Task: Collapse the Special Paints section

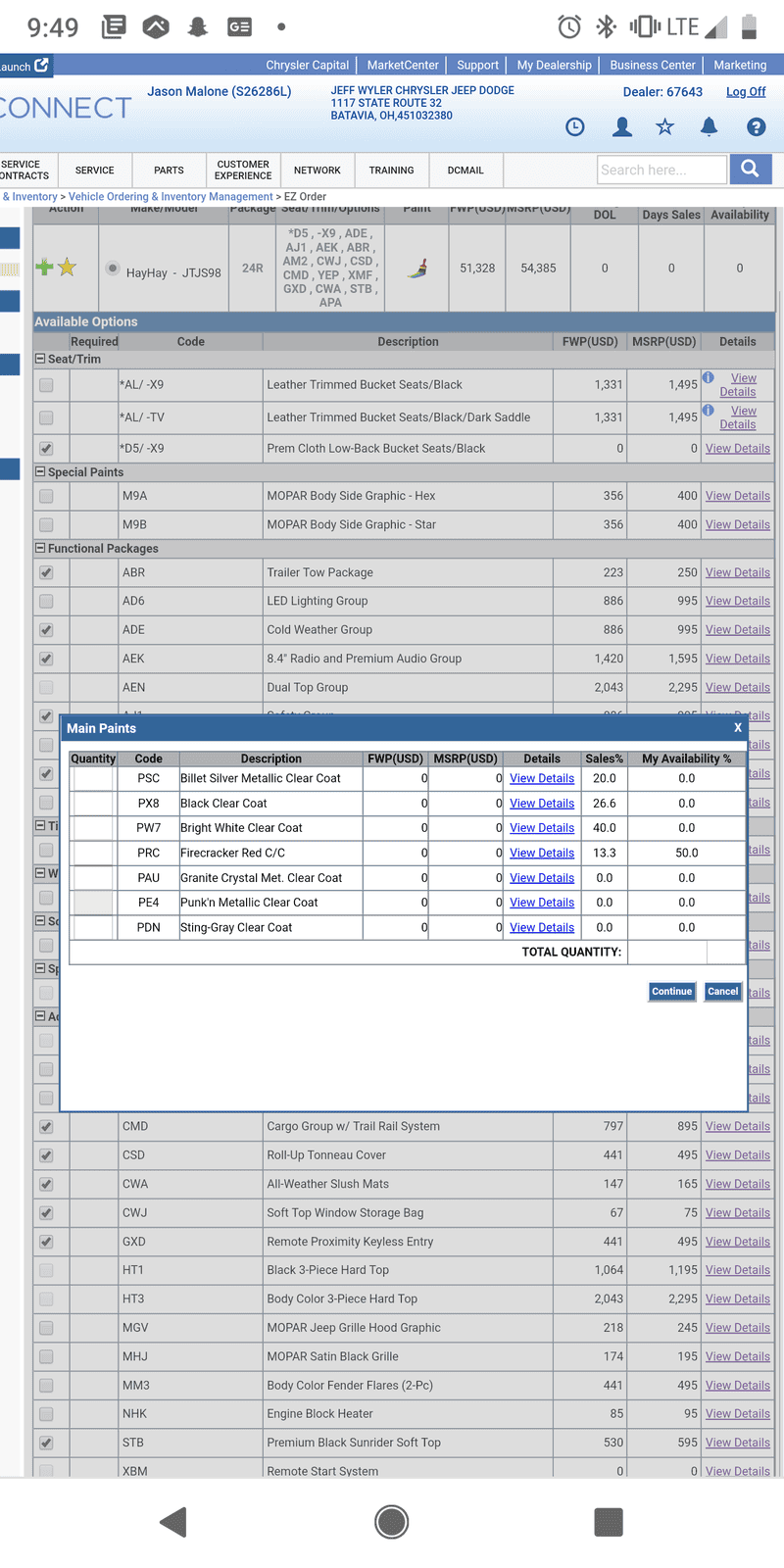Action: tap(40, 471)
